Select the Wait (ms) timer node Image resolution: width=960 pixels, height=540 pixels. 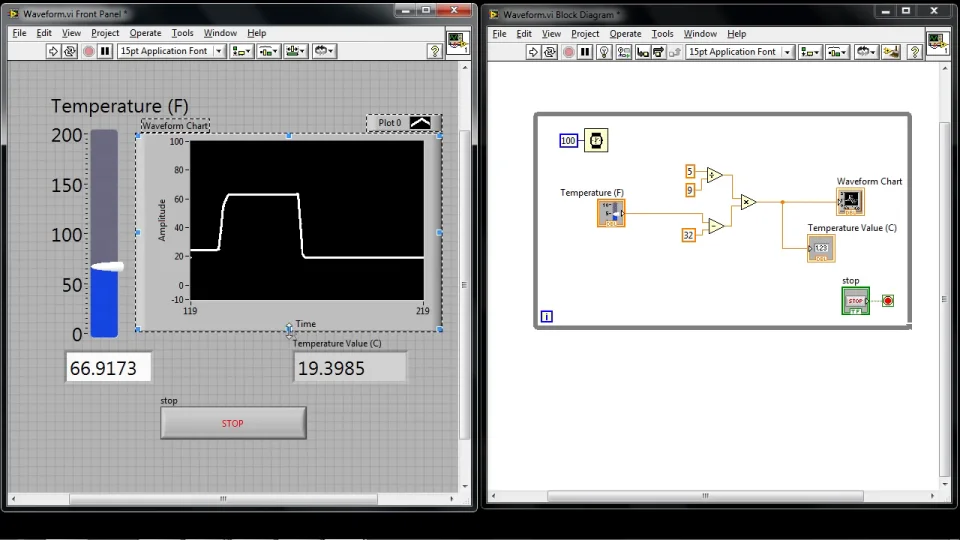pos(595,141)
